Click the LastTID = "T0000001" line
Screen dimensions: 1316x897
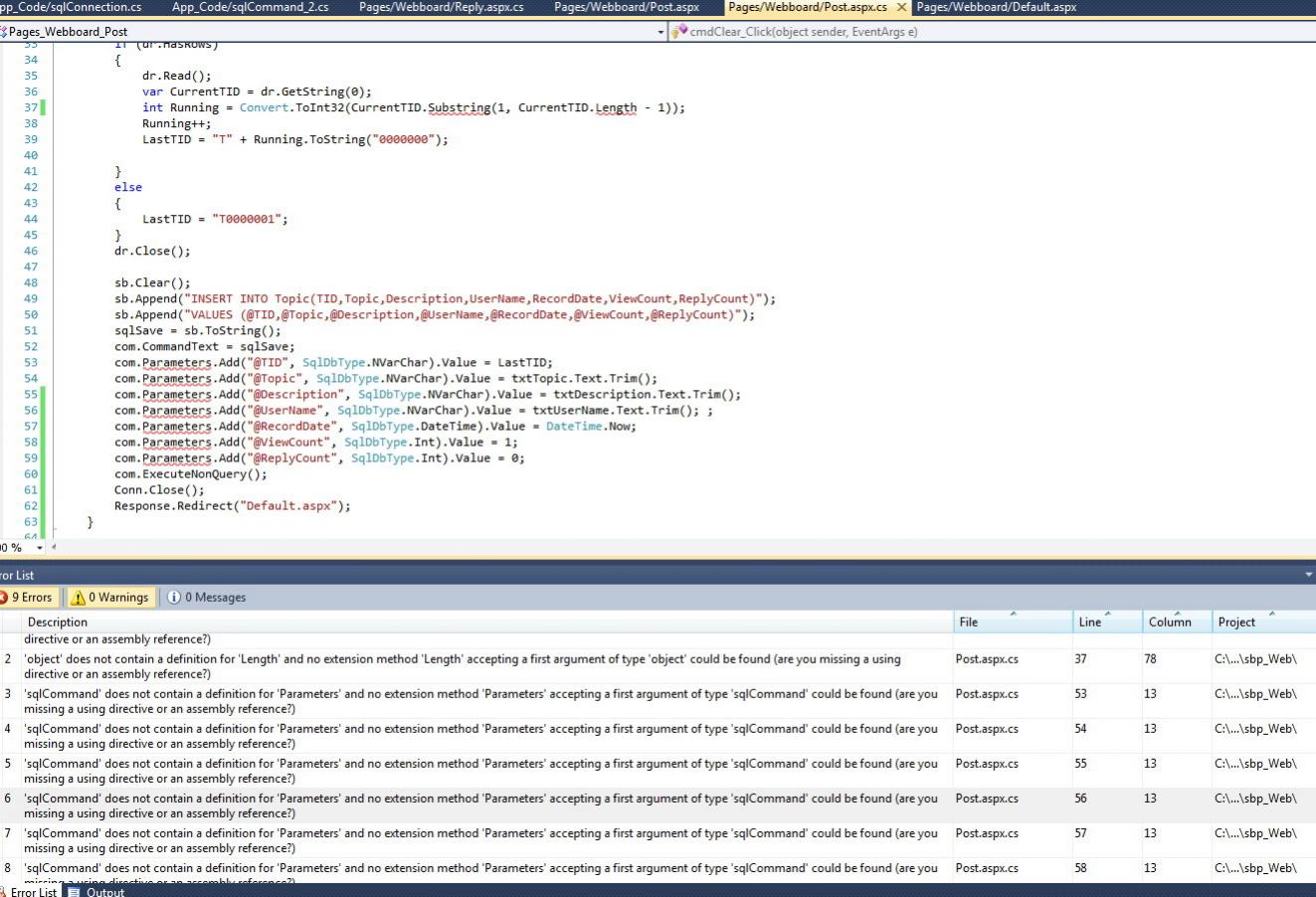point(215,220)
